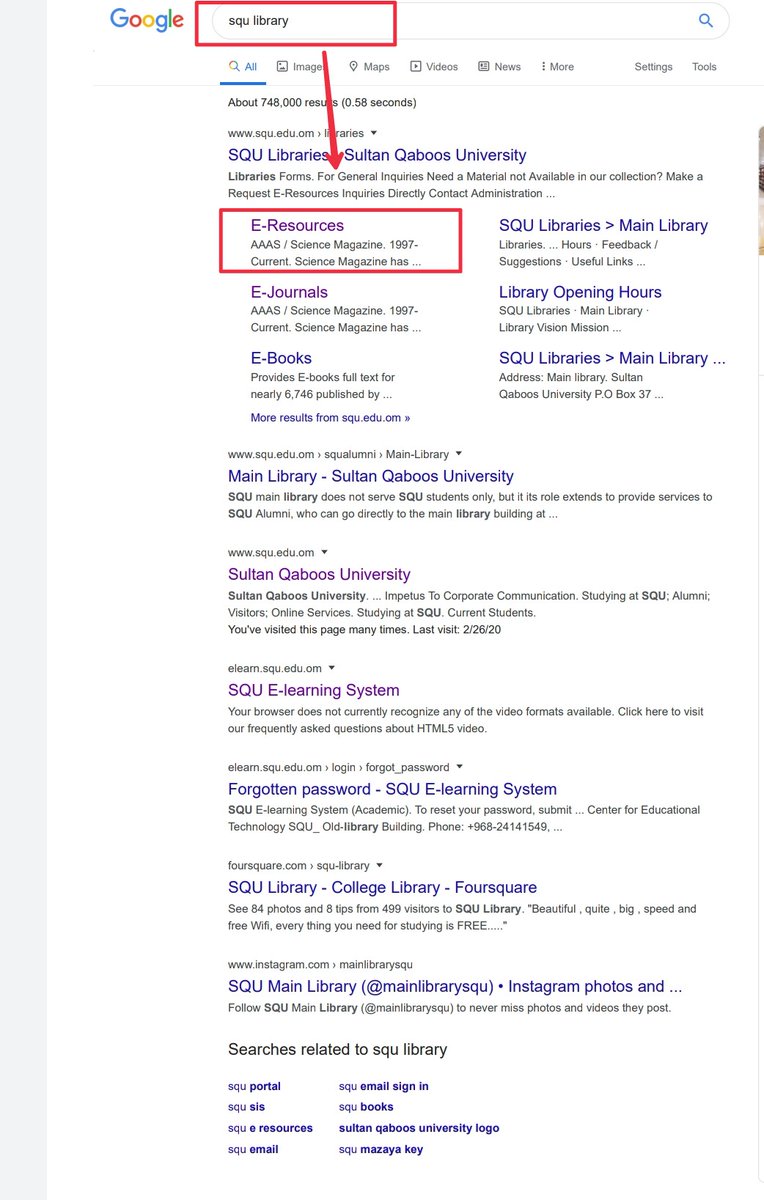Open the E-Books sitelink
764x1200 pixels.
click(281, 358)
